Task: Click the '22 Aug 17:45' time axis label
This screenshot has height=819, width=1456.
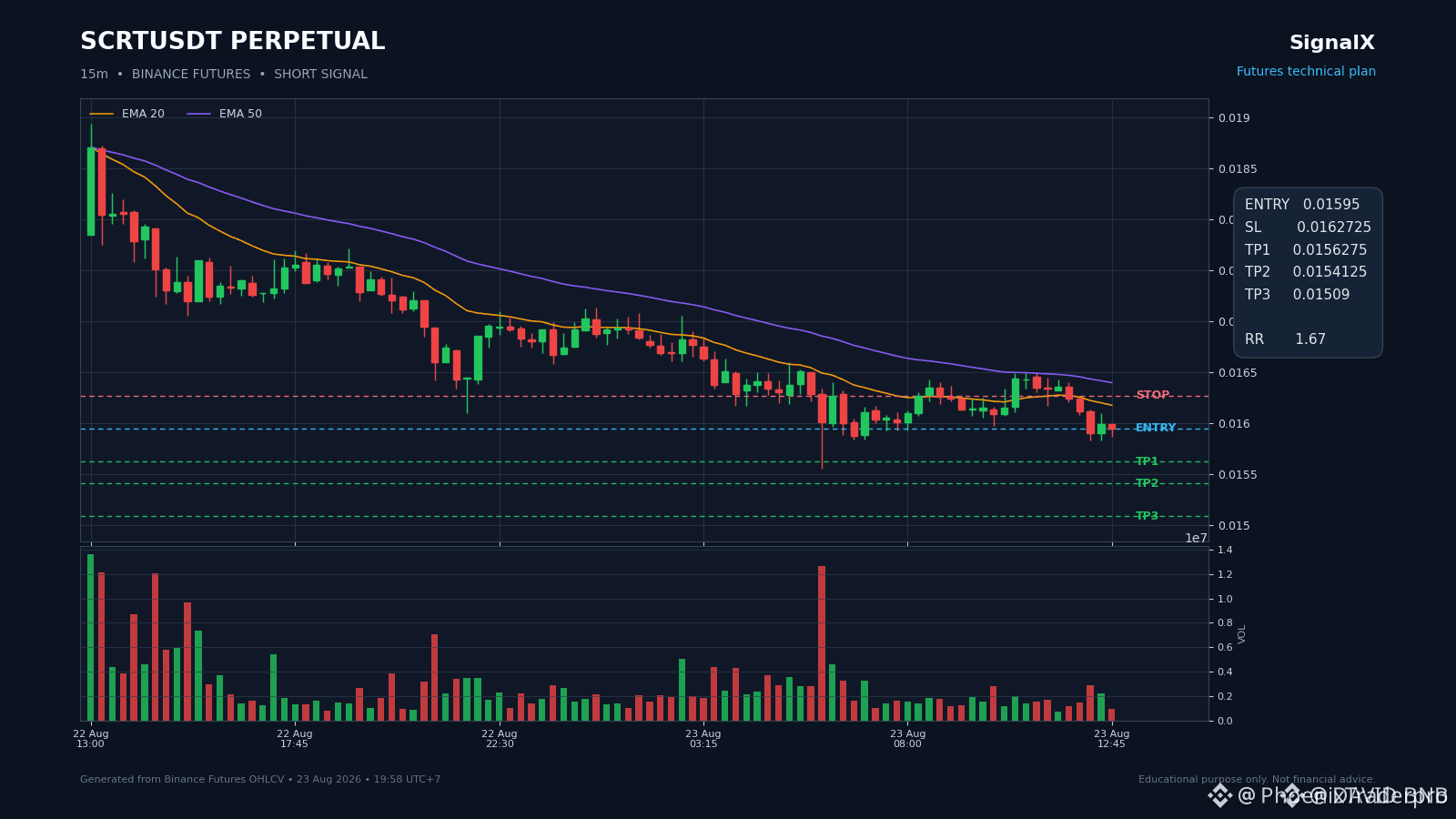Action: pos(295,739)
